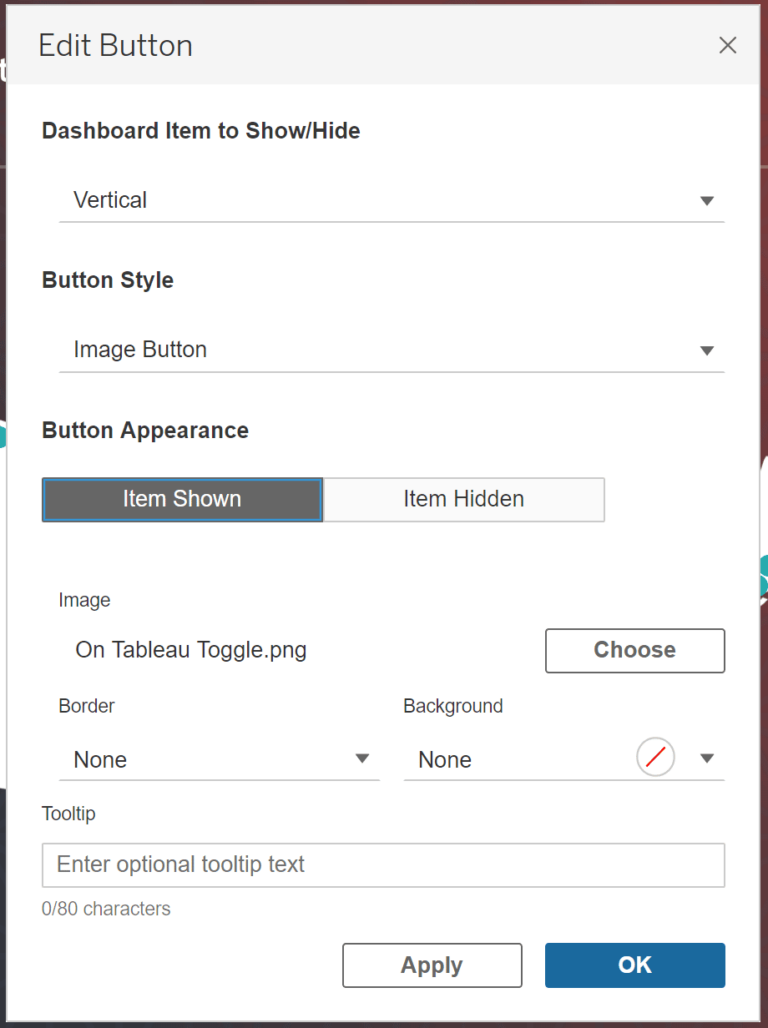Click the Dashboard Item dropdown chevron icon
This screenshot has height=1028, width=768.
point(707,200)
